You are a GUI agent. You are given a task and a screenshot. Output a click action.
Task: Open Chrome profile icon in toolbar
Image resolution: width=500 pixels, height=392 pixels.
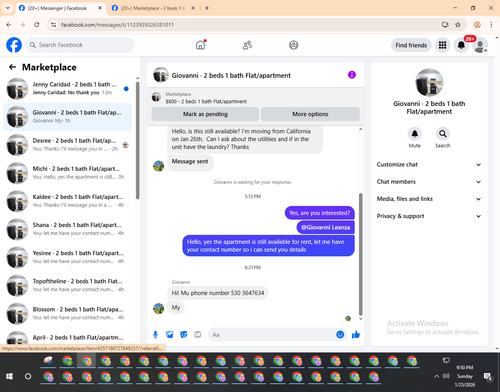[477, 25]
